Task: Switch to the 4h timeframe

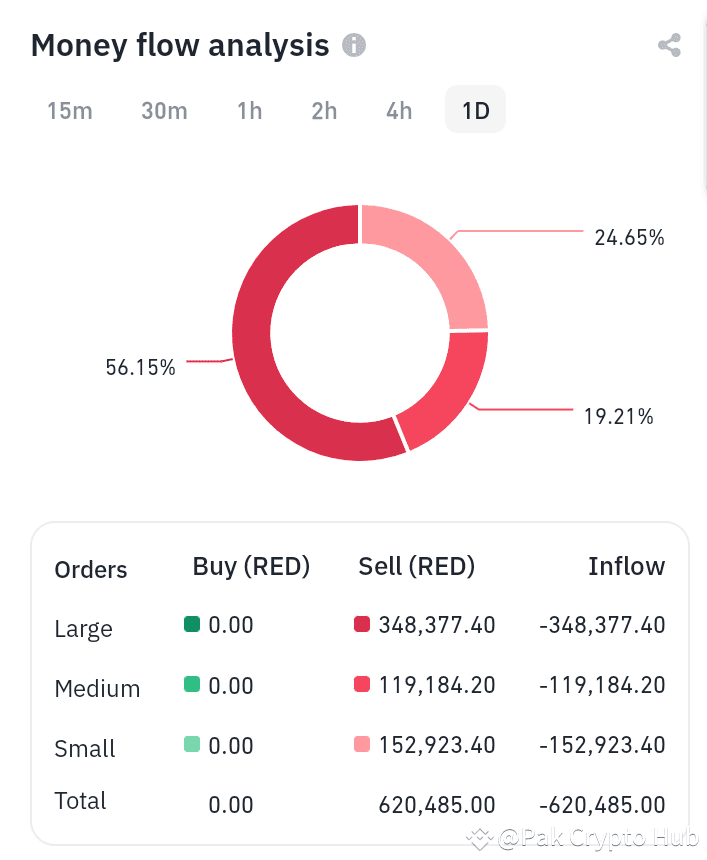Action: (399, 111)
